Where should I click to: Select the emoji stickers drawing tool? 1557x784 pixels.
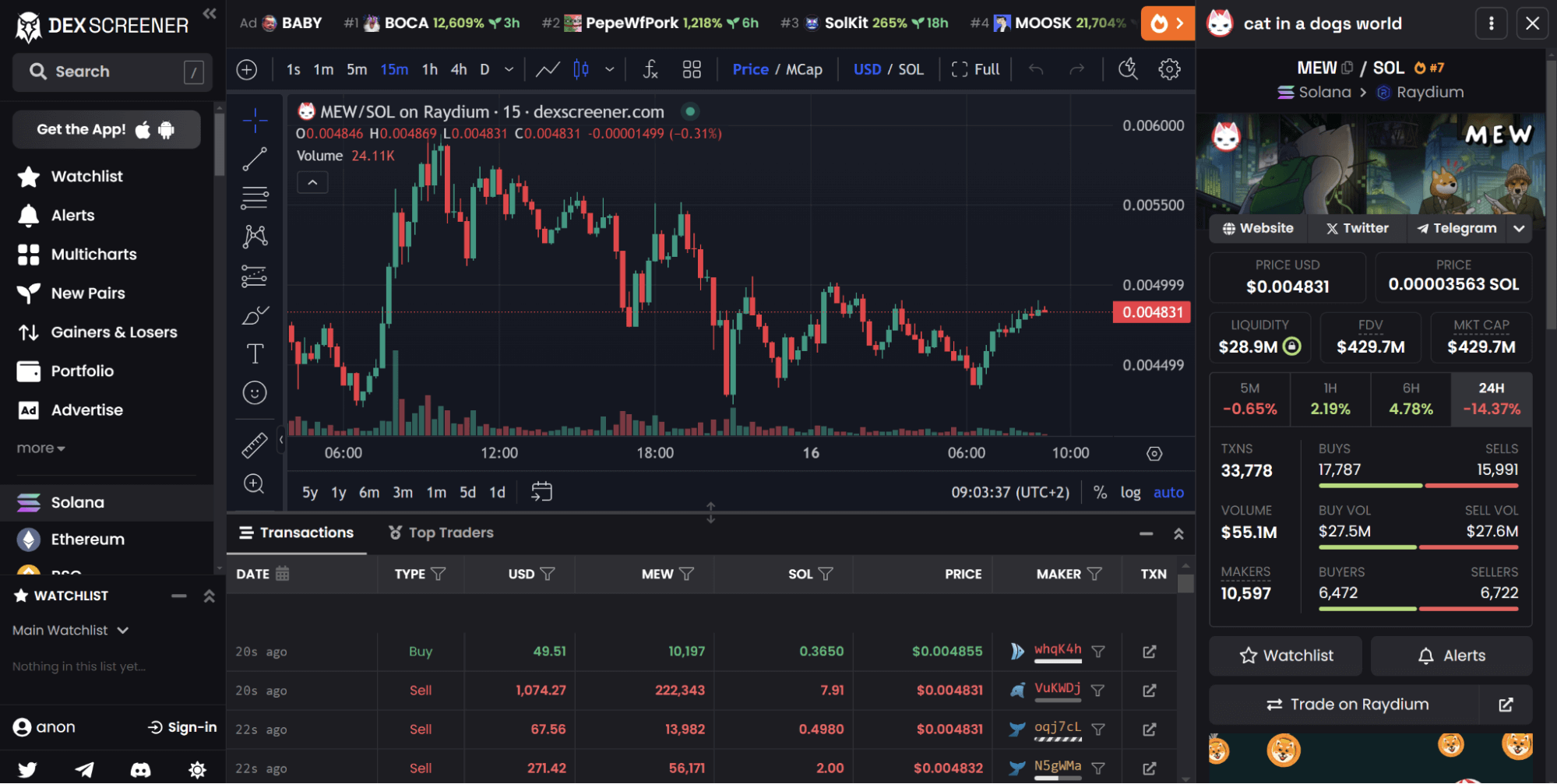pos(255,392)
